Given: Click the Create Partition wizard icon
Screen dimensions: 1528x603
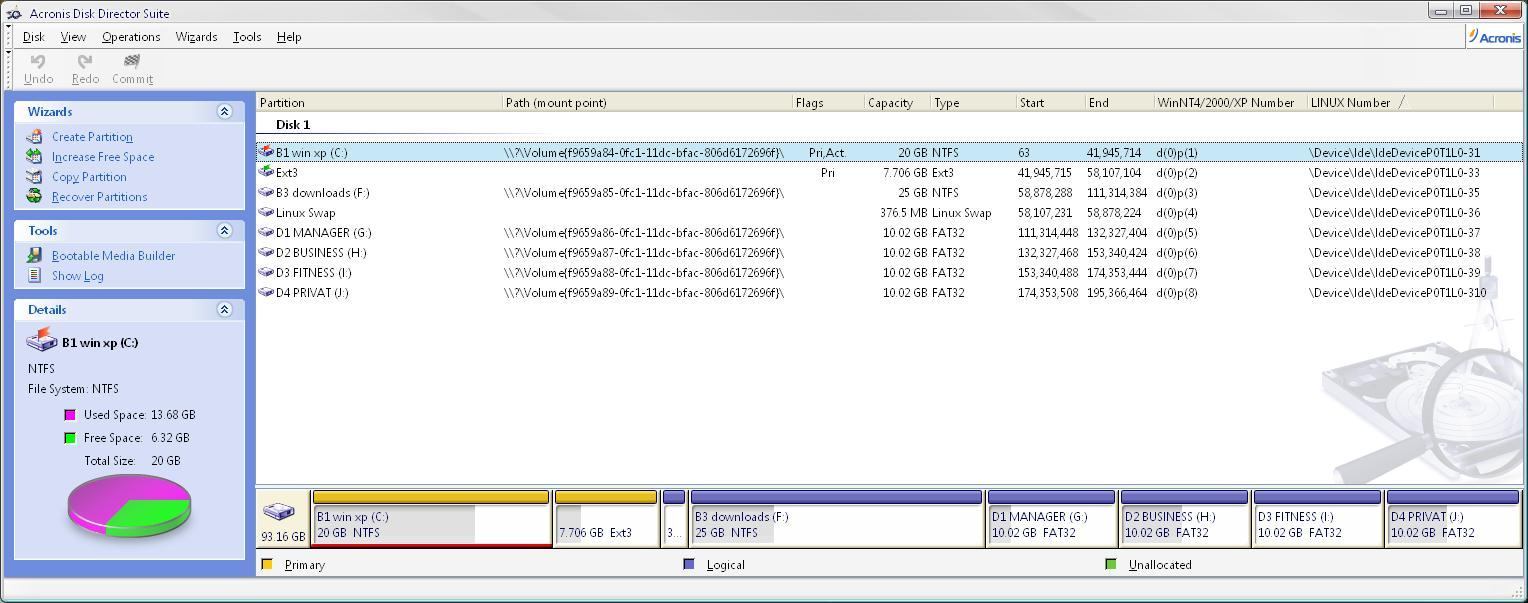Looking at the screenshot, I should coord(35,137).
